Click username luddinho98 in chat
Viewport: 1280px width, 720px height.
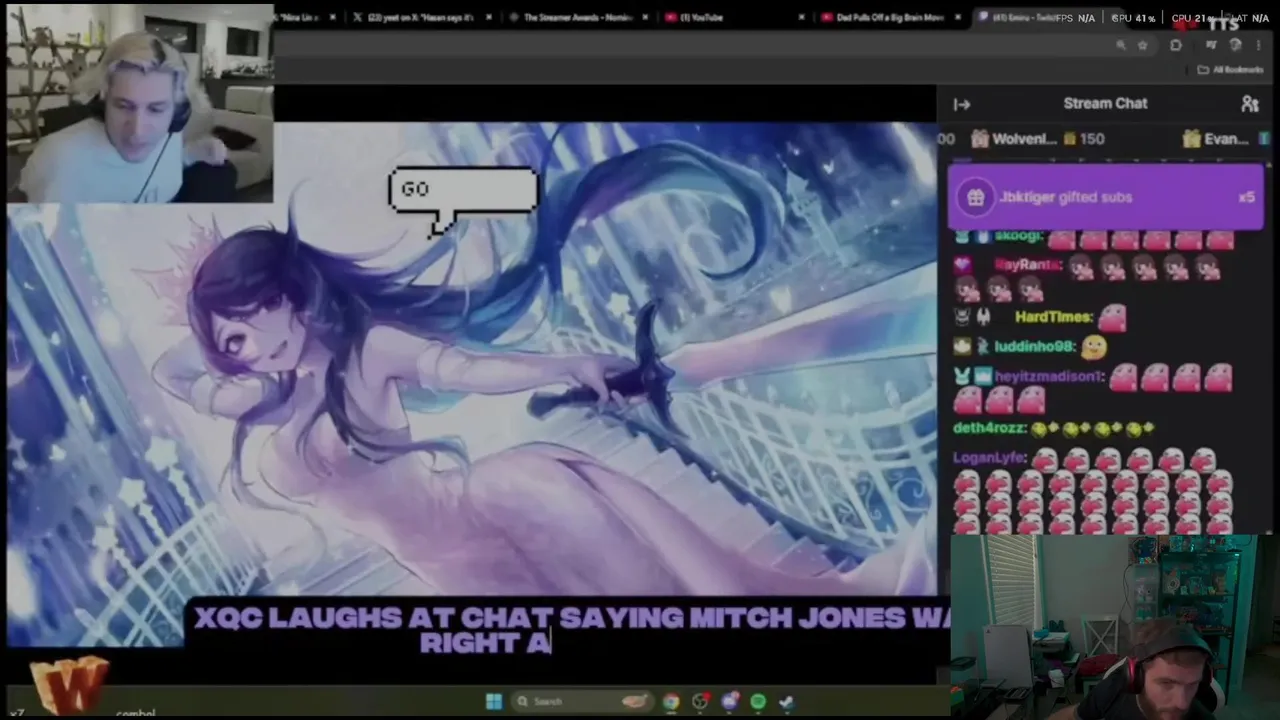pos(1034,346)
